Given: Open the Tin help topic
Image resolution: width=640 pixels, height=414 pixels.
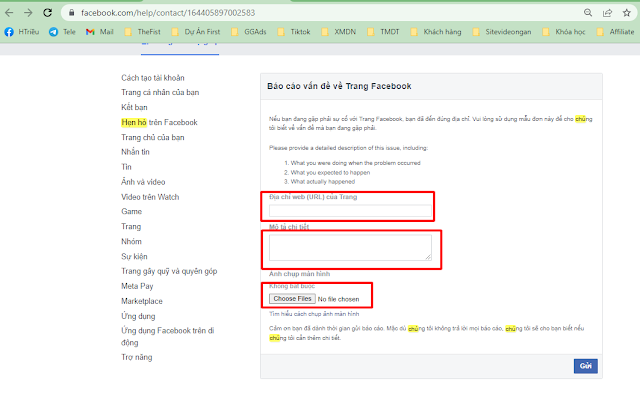Looking at the screenshot, I should pos(126,167).
